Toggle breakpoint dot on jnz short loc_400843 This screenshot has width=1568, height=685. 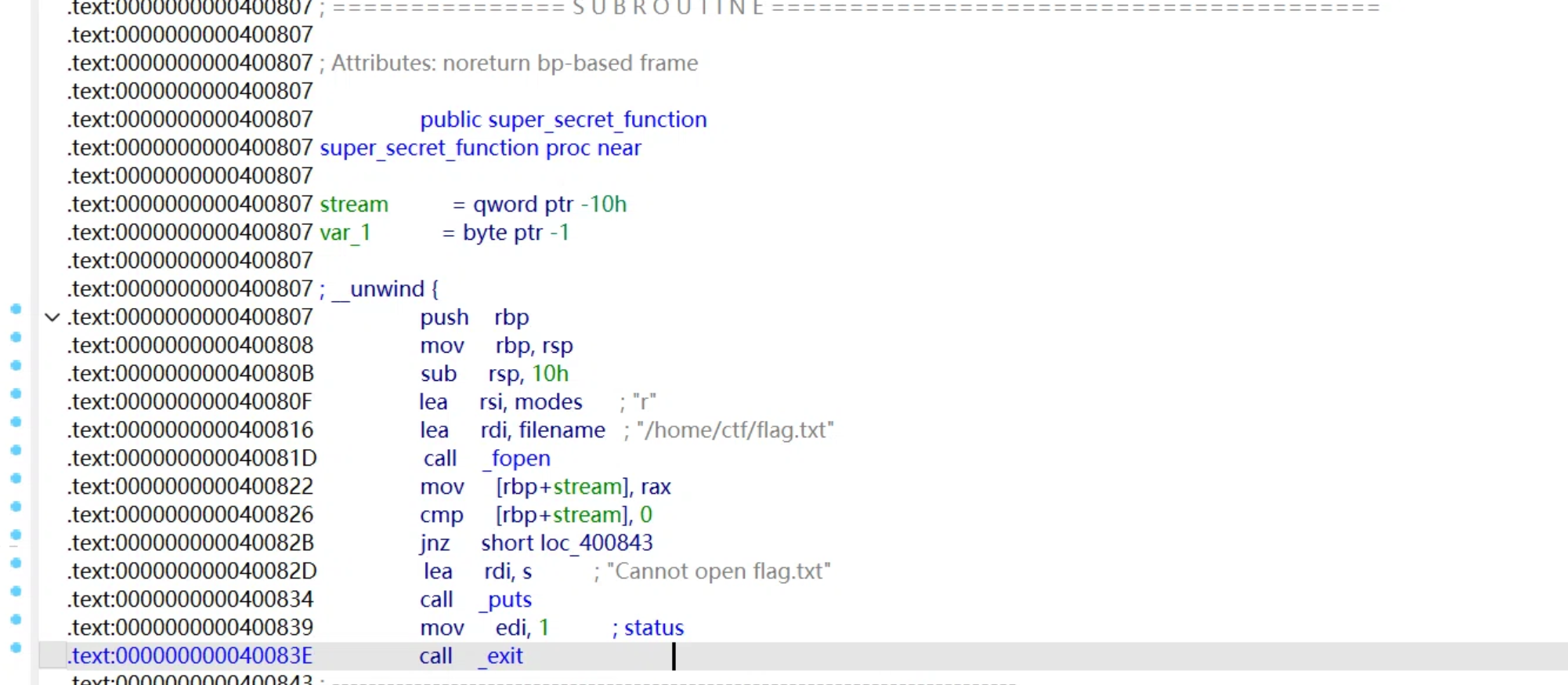pos(16,535)
